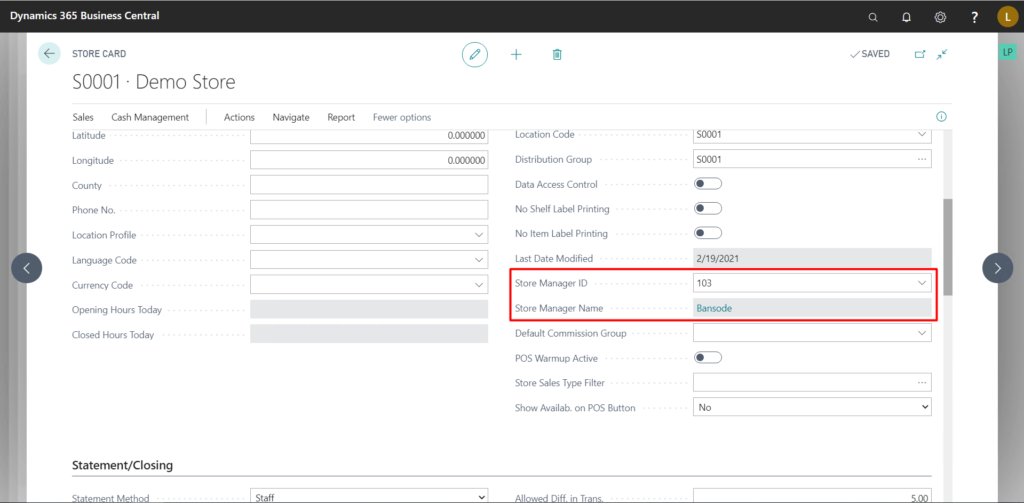Toggle Data Access Control switch

(x=707, y=184)
